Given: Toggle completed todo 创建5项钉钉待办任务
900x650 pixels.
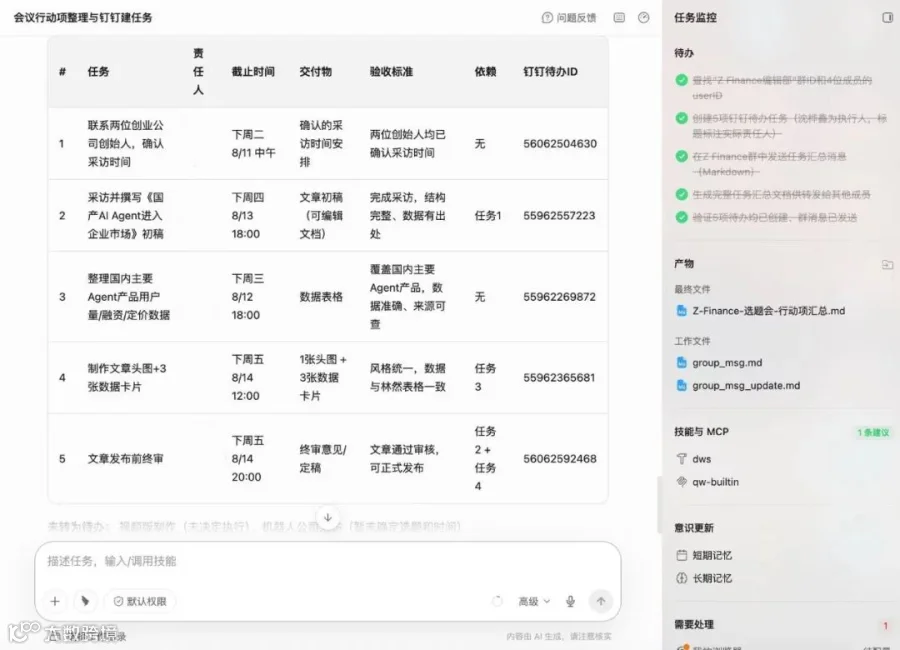Looking at the screenshot, I should click(681, 118).
